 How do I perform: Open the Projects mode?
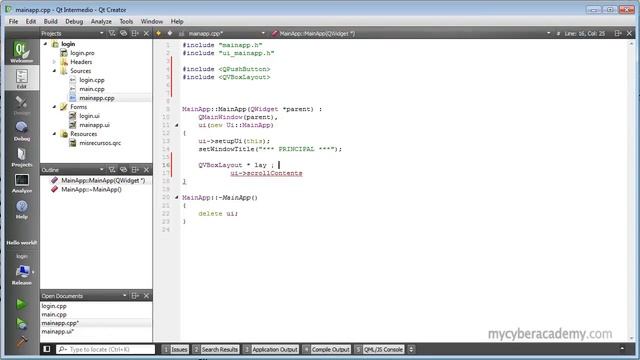(x=22, y=157)
